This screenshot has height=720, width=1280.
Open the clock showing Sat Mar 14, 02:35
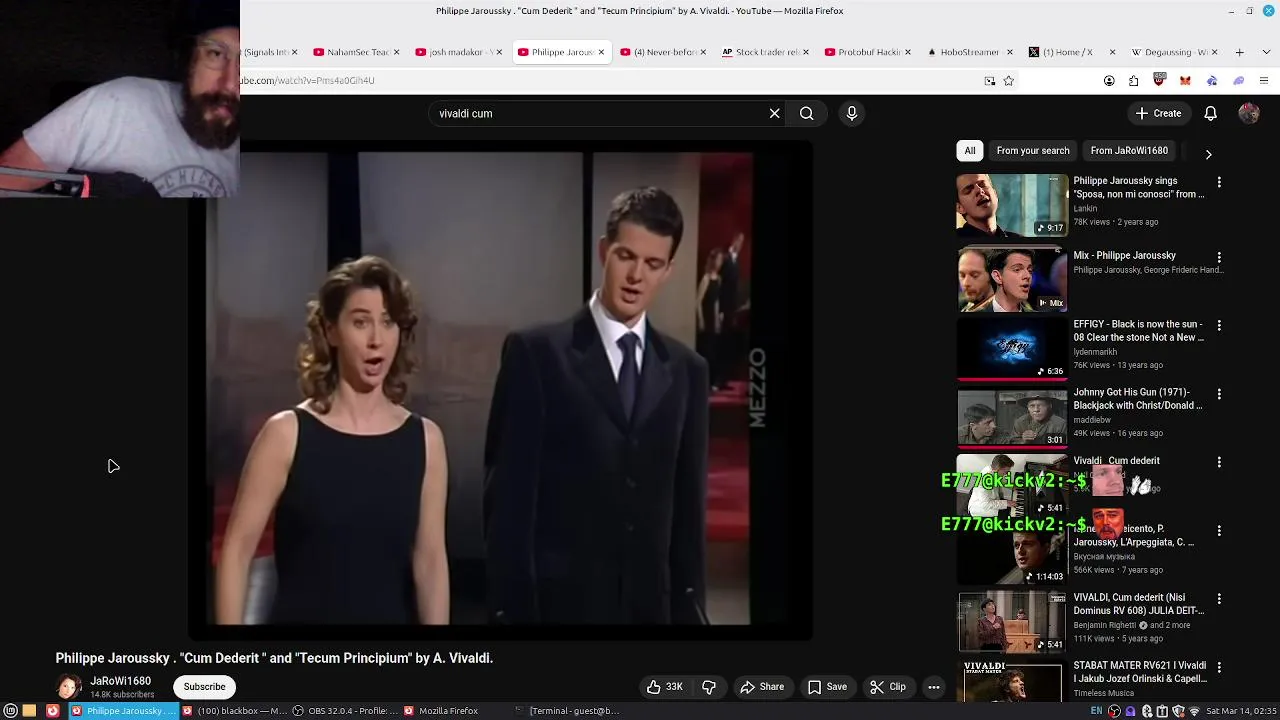click(x=1241, y=711)
